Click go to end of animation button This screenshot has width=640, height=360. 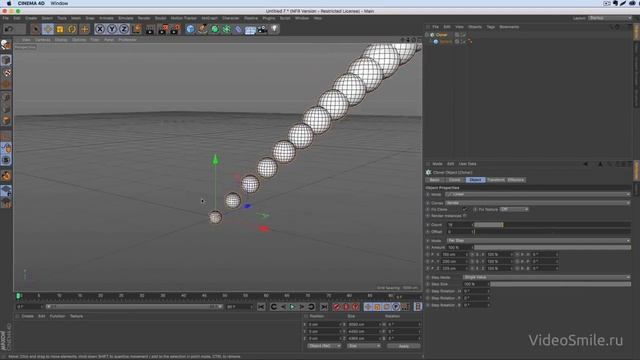click(x=324, y=307)
